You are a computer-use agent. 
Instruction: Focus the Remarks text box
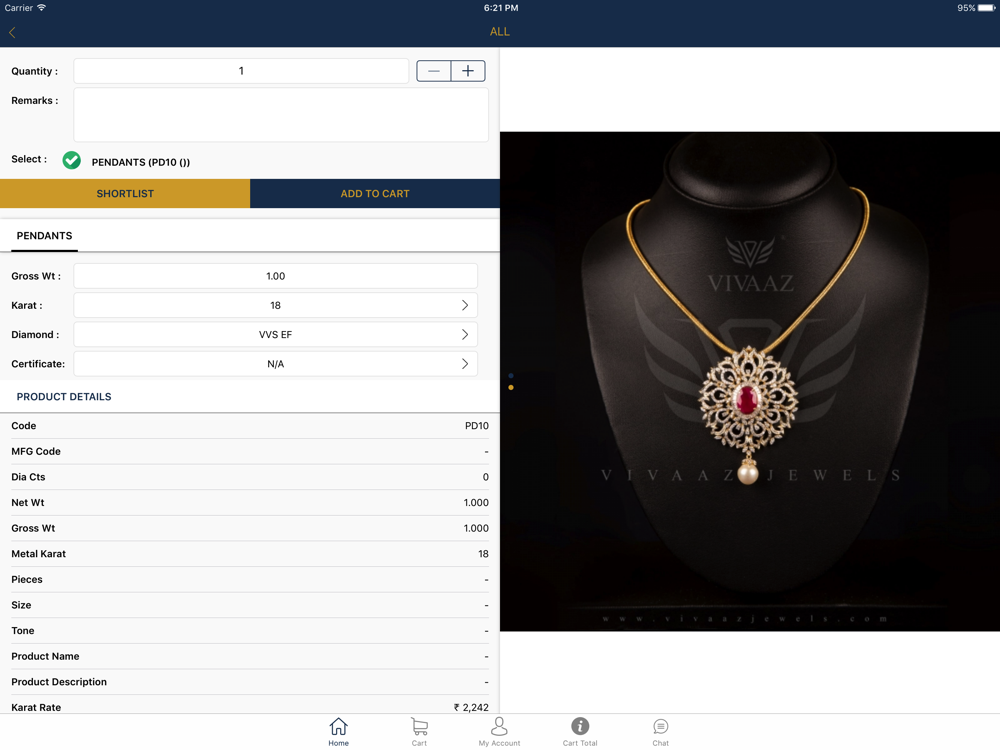281,115
